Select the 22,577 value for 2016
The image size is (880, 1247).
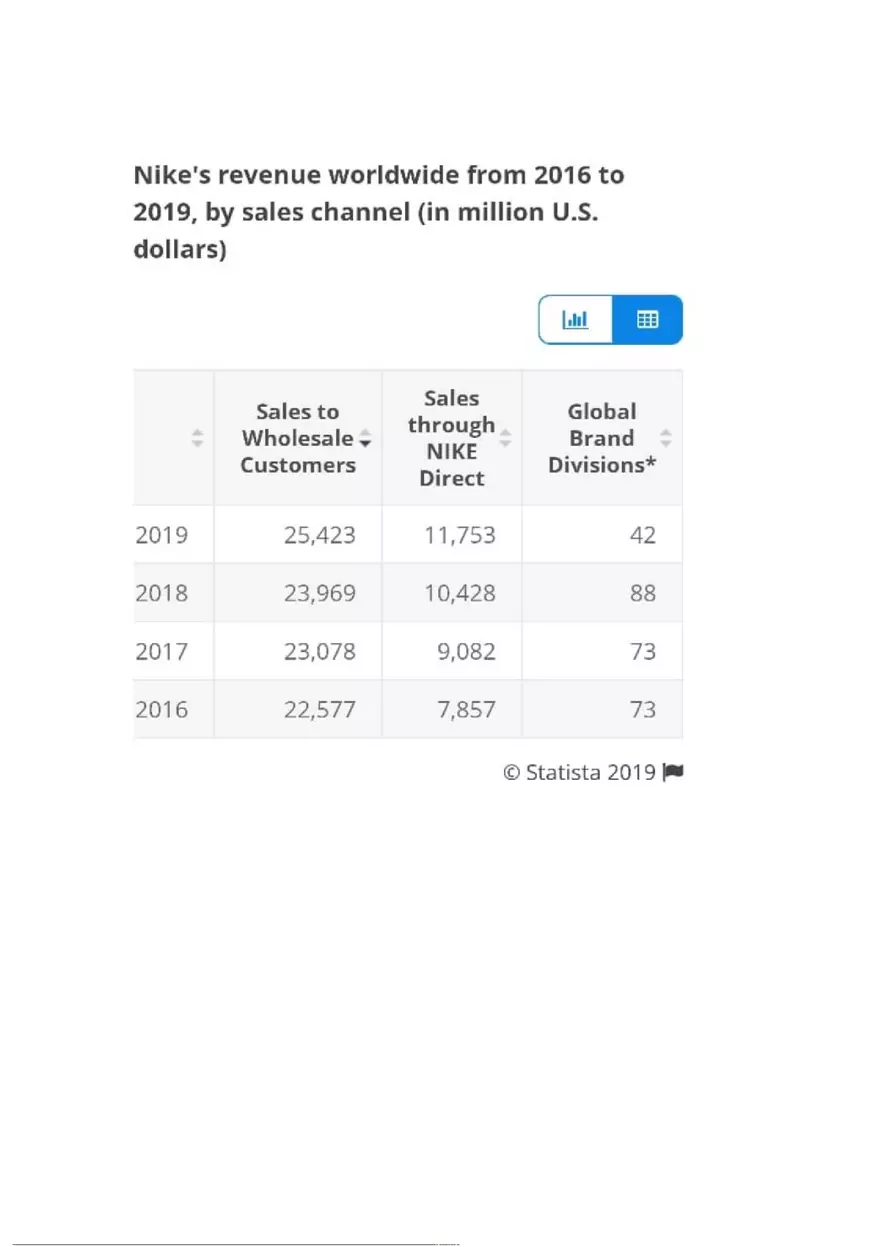pos(322,709)
